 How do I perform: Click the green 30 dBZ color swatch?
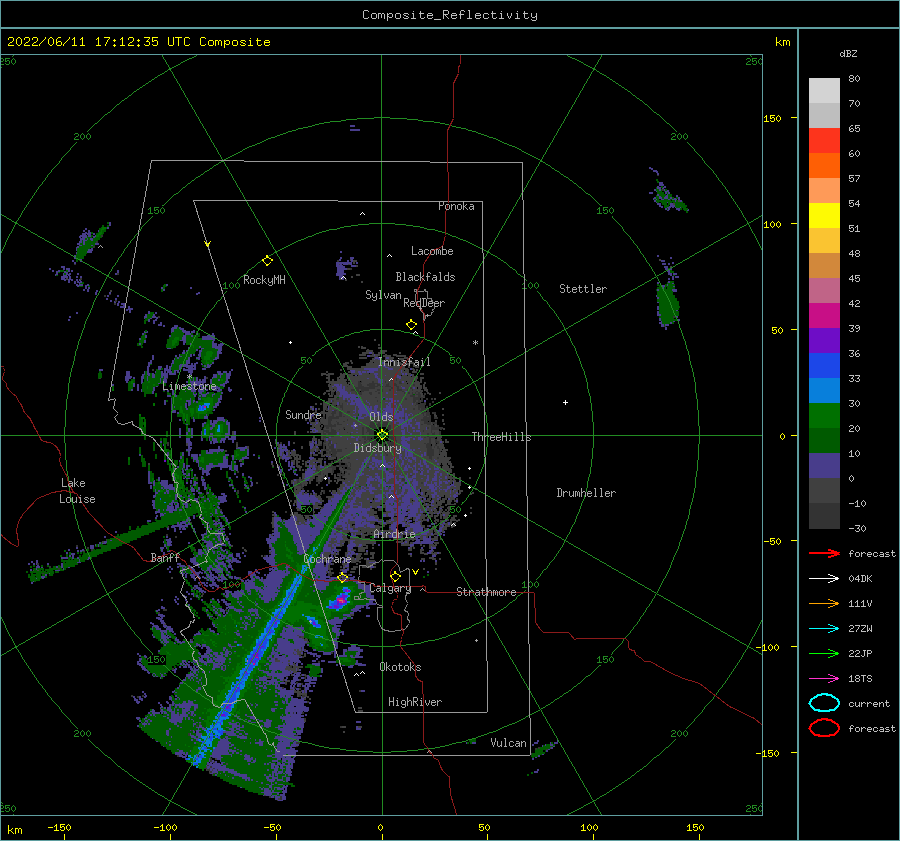click(x=824, y=415)
